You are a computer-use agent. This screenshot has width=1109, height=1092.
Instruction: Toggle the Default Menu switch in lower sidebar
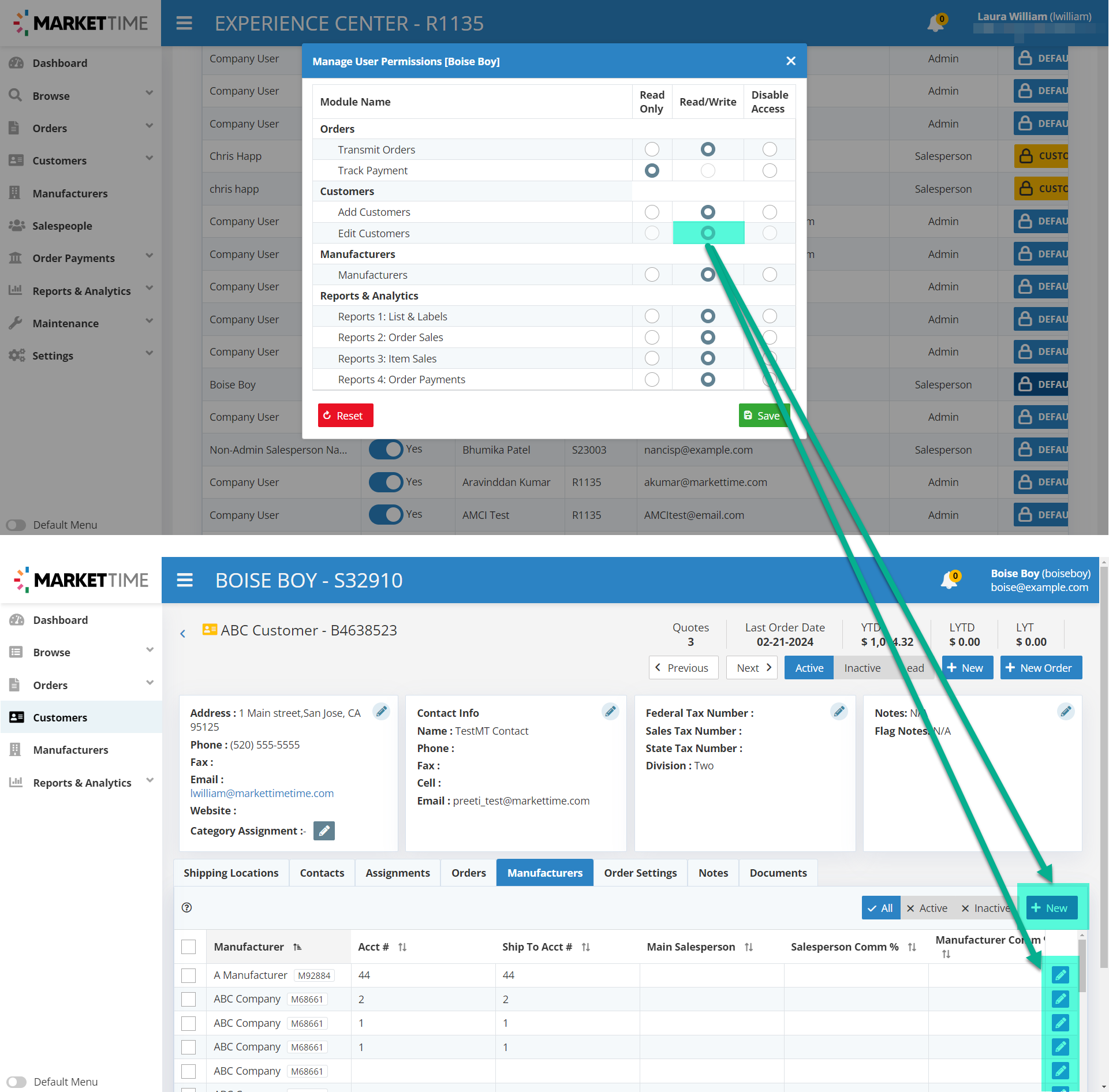pos(17,1082)
